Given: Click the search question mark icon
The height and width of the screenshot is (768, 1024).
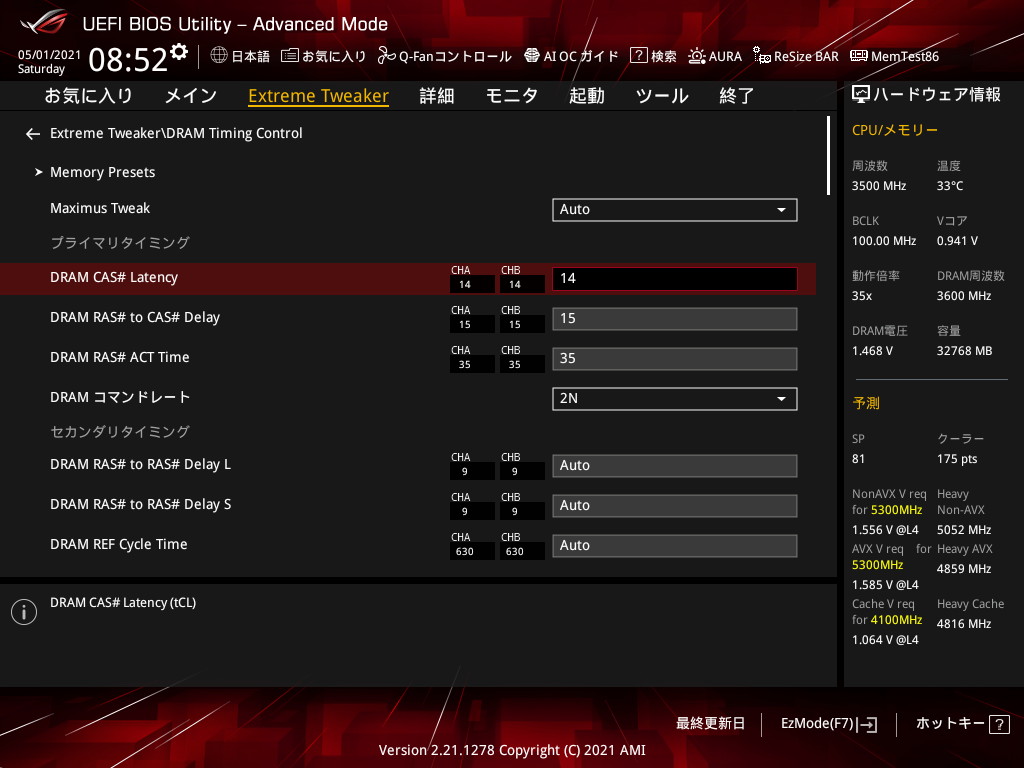Looking at the screenshot, I should pyautogui.click(x=638, y=56).
